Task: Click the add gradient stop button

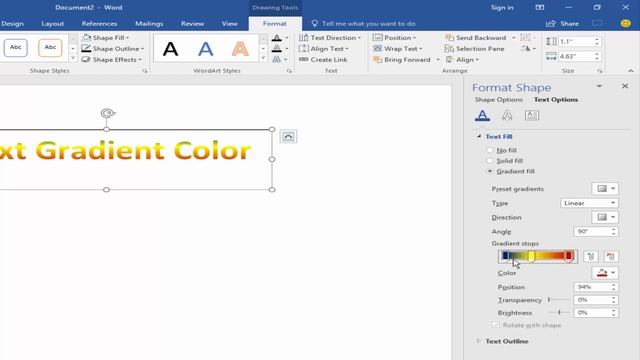Action: [591, 256]
